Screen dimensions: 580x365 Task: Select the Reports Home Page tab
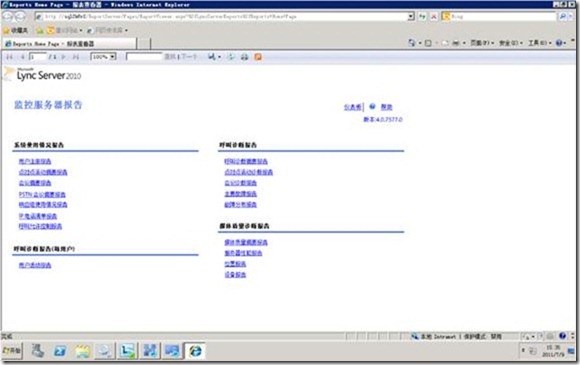(x=70, y=44)
